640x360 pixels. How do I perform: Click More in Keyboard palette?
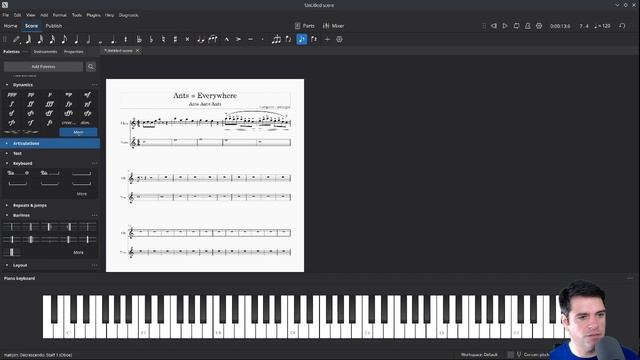point(82,194)
